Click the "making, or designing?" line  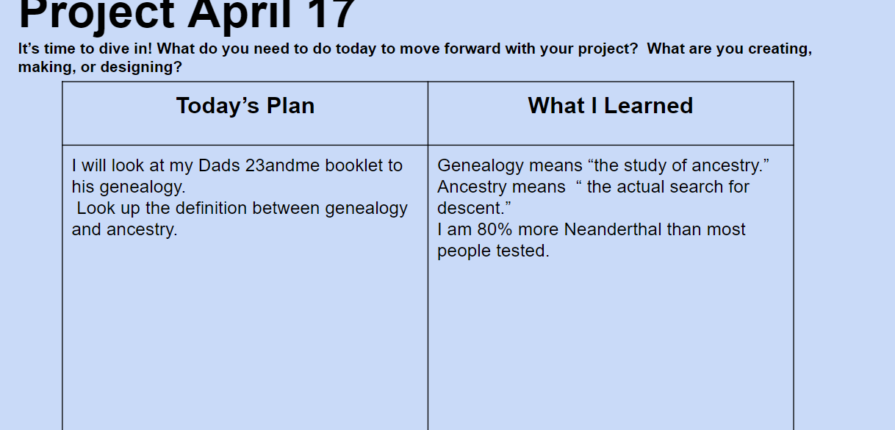tap(100, 67)
